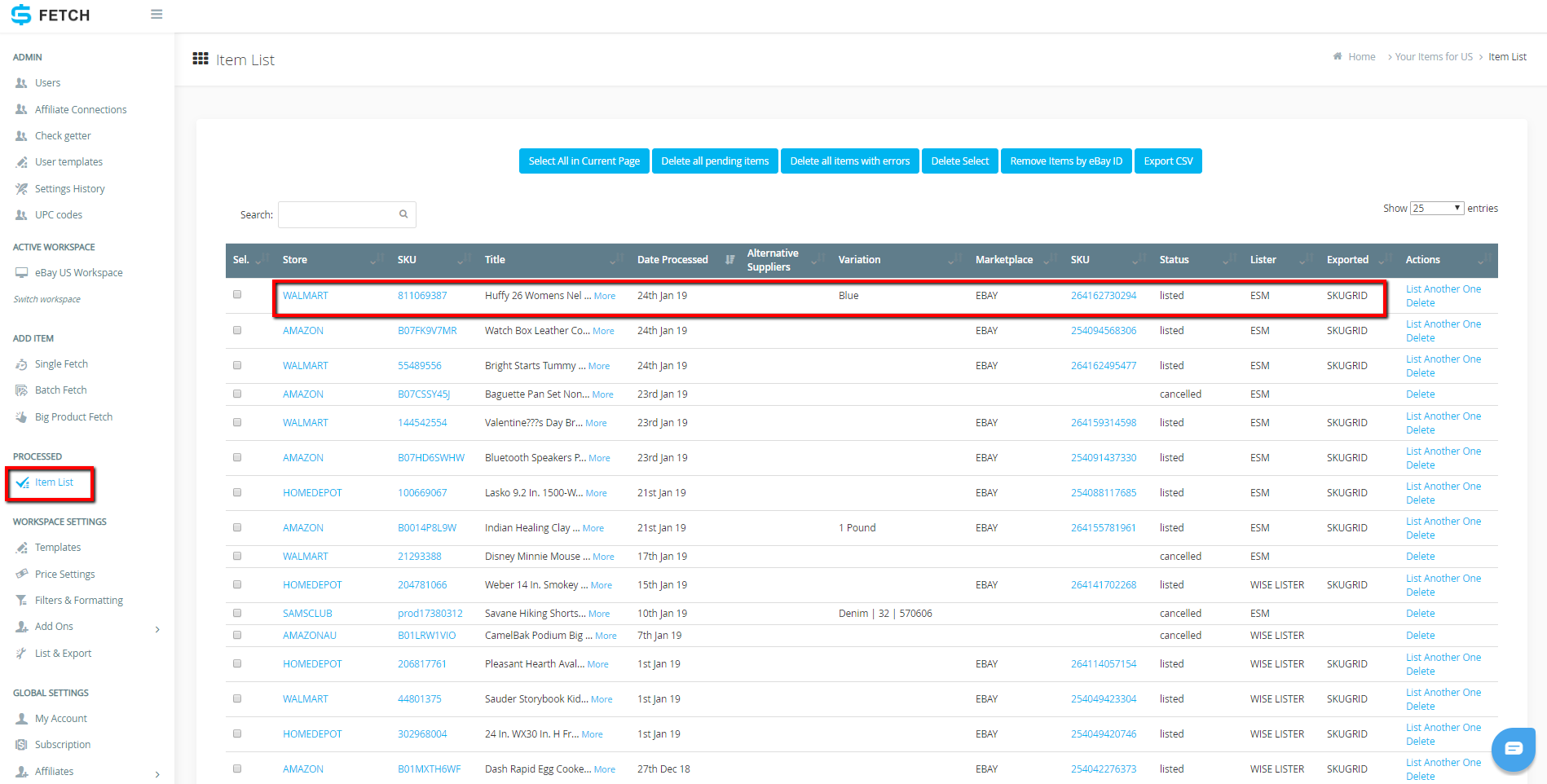Sort by Date Processed column header
The height and width of the screenshot is (784, 1547).
point(685,260)
